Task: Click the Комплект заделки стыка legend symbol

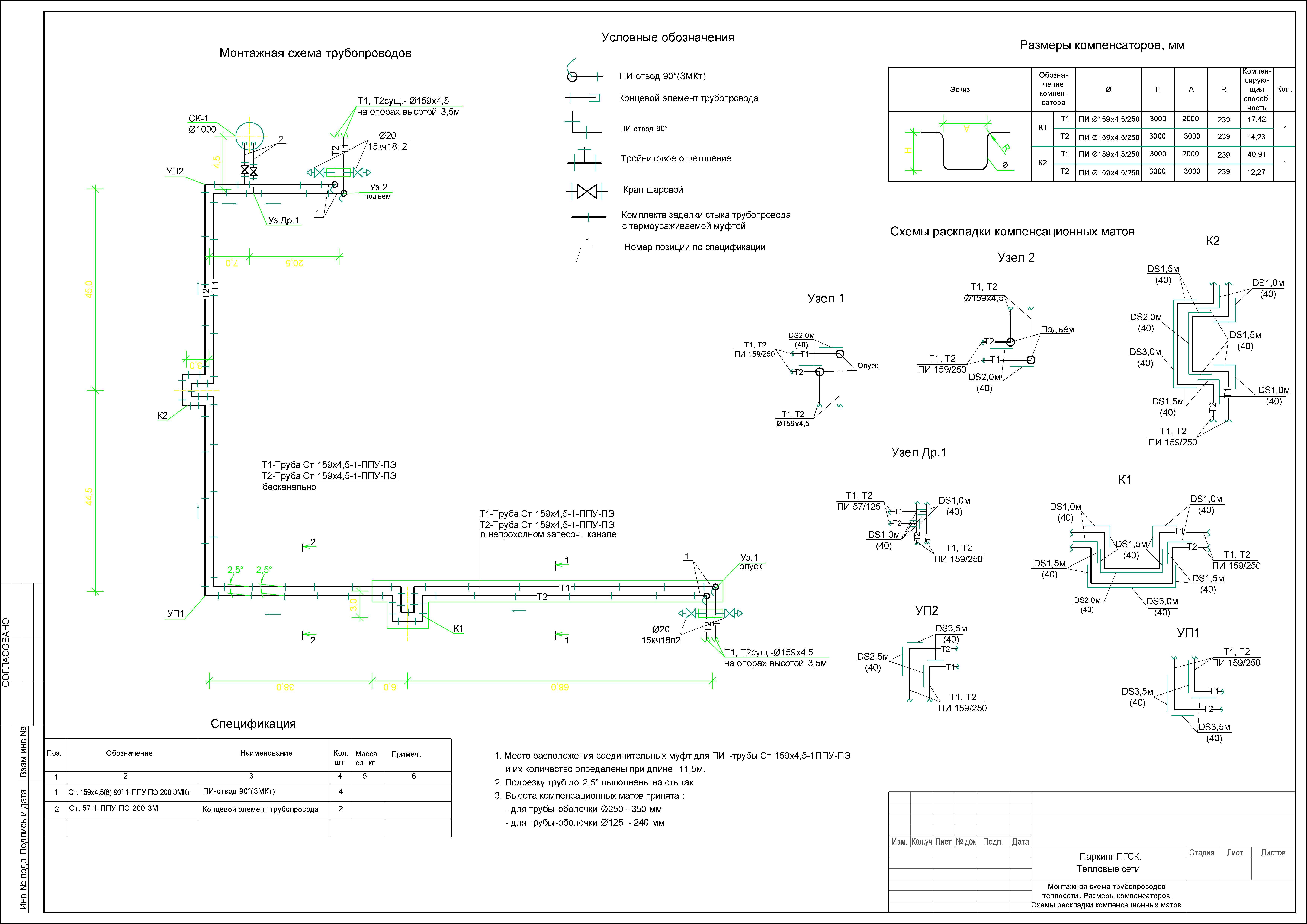Action: (589, 217)
